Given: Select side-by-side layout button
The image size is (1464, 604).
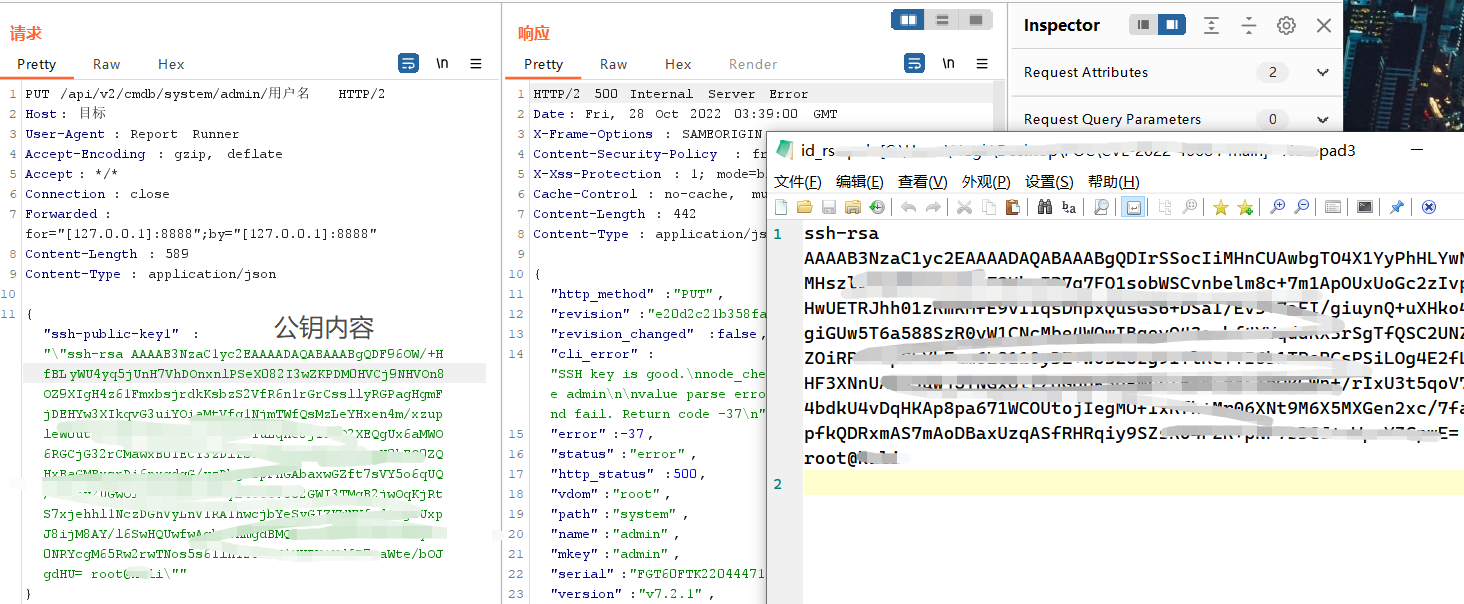Looking at the screenshot, I should click(x=908, y=20).
